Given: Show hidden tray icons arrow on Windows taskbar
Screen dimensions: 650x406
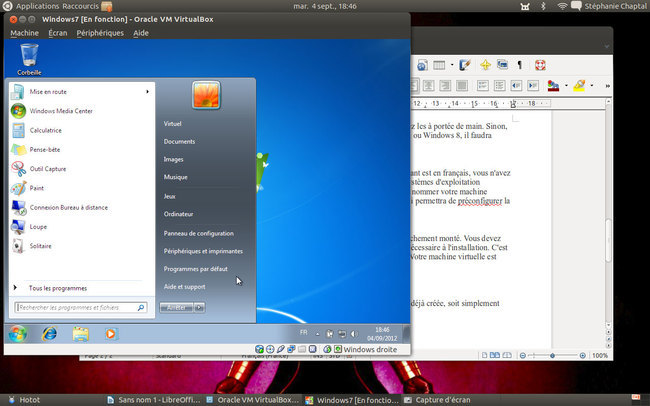Looking at the screenshot, I should [318, 333].
